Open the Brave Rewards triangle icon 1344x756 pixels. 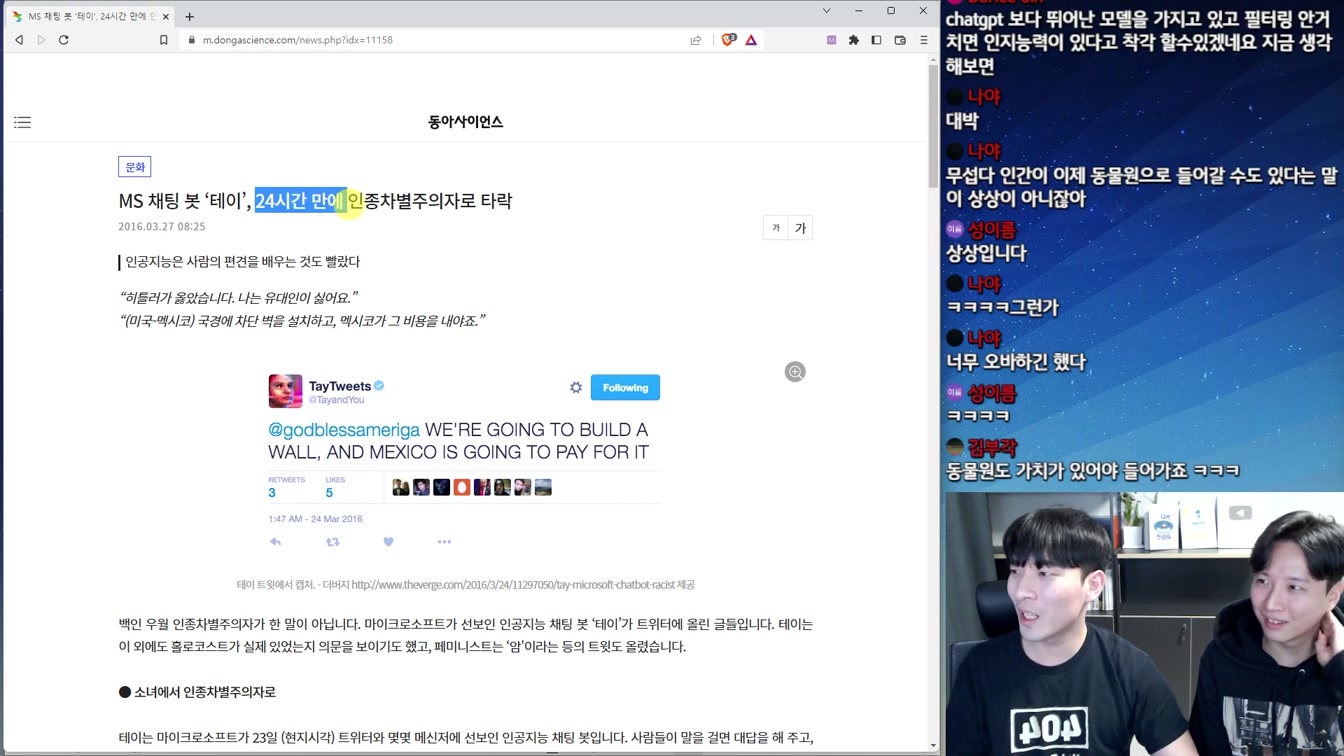[x=751, y=40]
